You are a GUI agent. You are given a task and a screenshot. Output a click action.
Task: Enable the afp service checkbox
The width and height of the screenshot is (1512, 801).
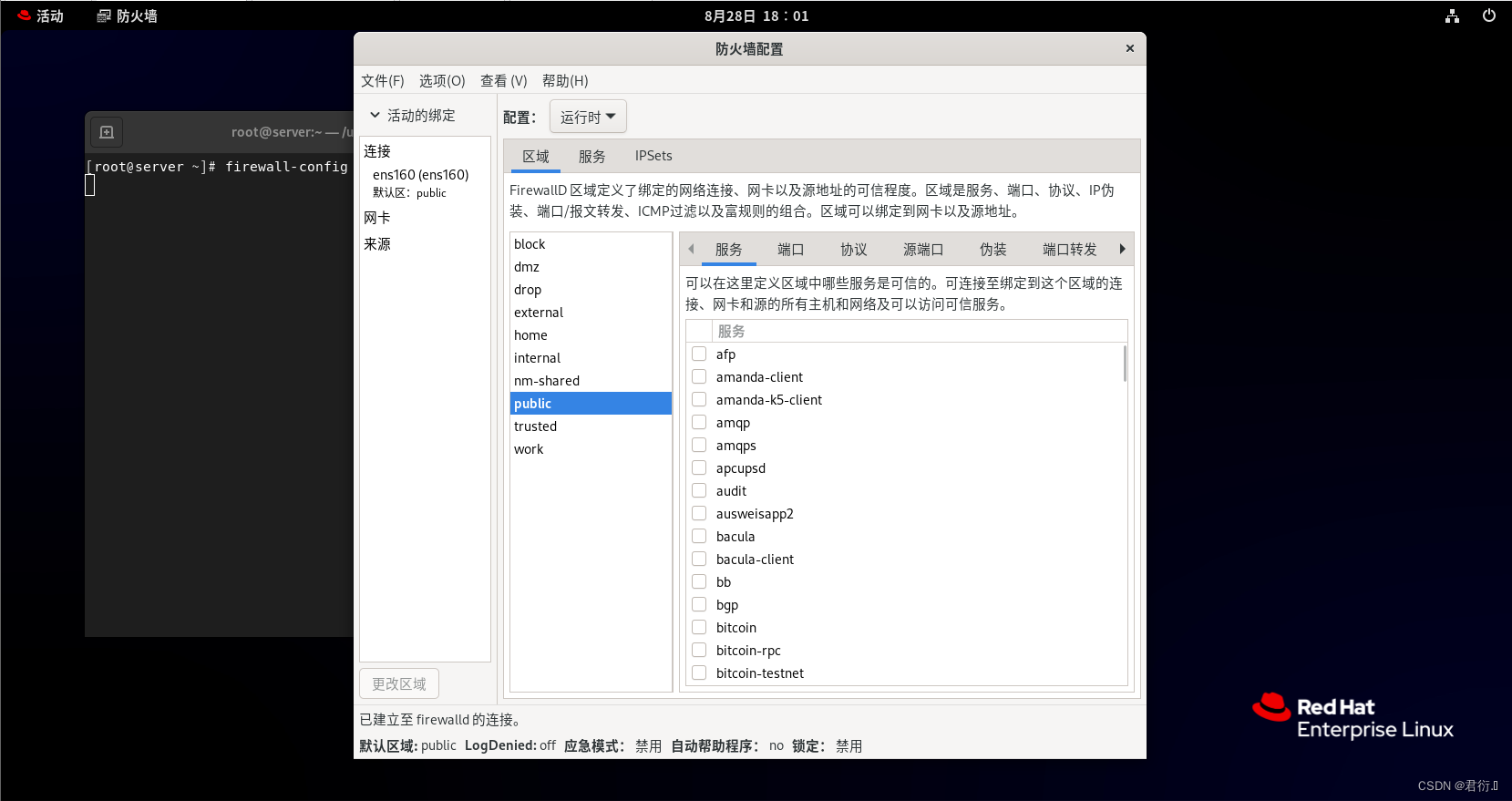pos(699,354)
